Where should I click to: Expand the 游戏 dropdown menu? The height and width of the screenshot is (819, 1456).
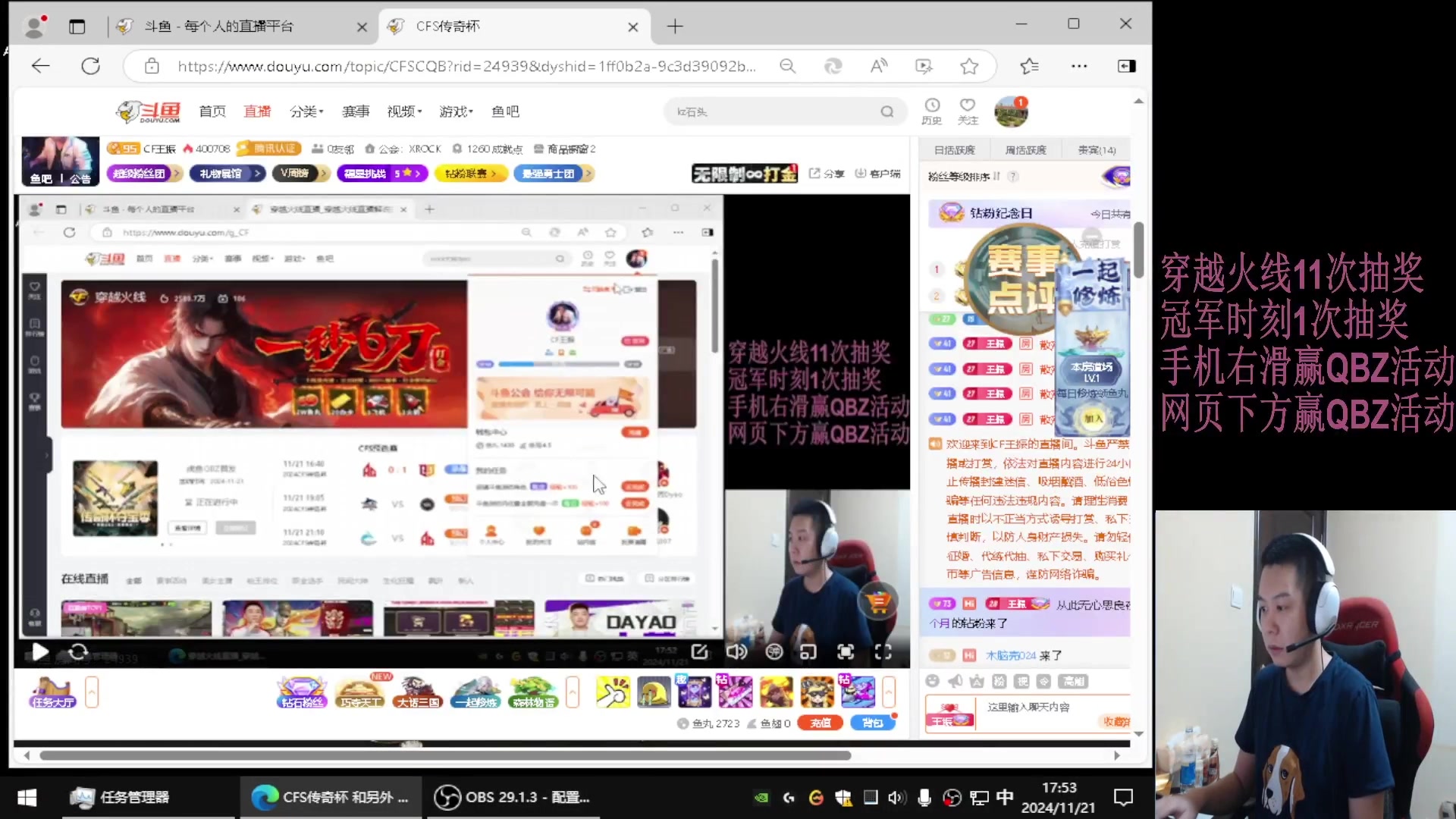click(x=456, y=111)
